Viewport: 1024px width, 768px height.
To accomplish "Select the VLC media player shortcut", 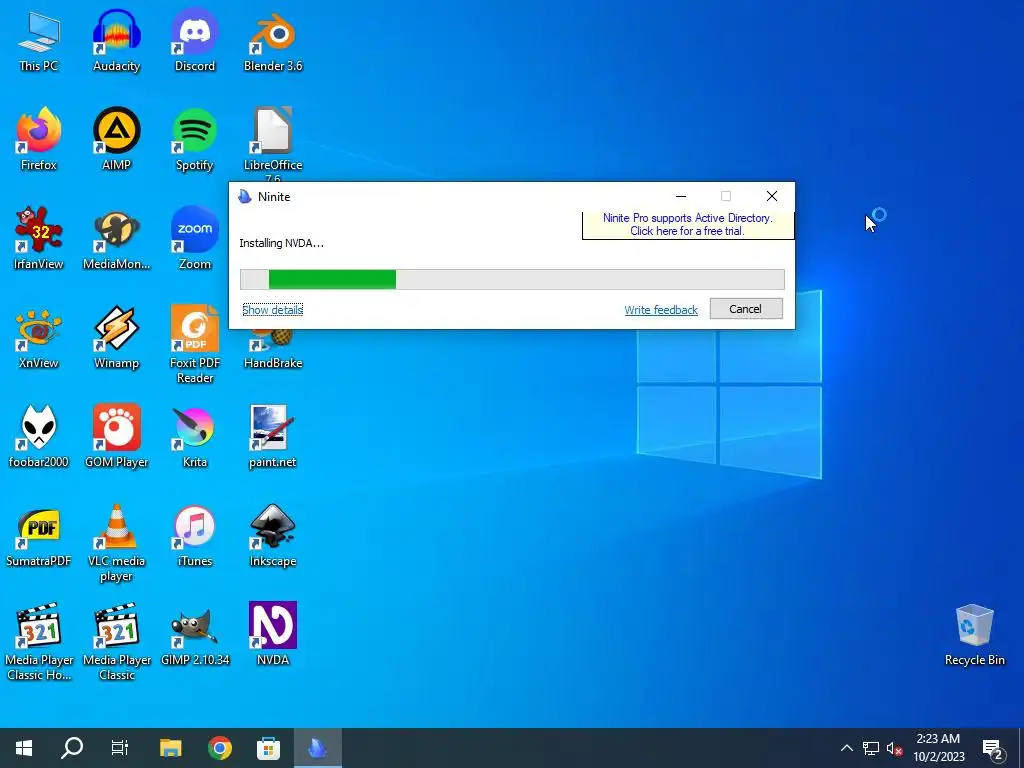I will [x=116, y=543].
